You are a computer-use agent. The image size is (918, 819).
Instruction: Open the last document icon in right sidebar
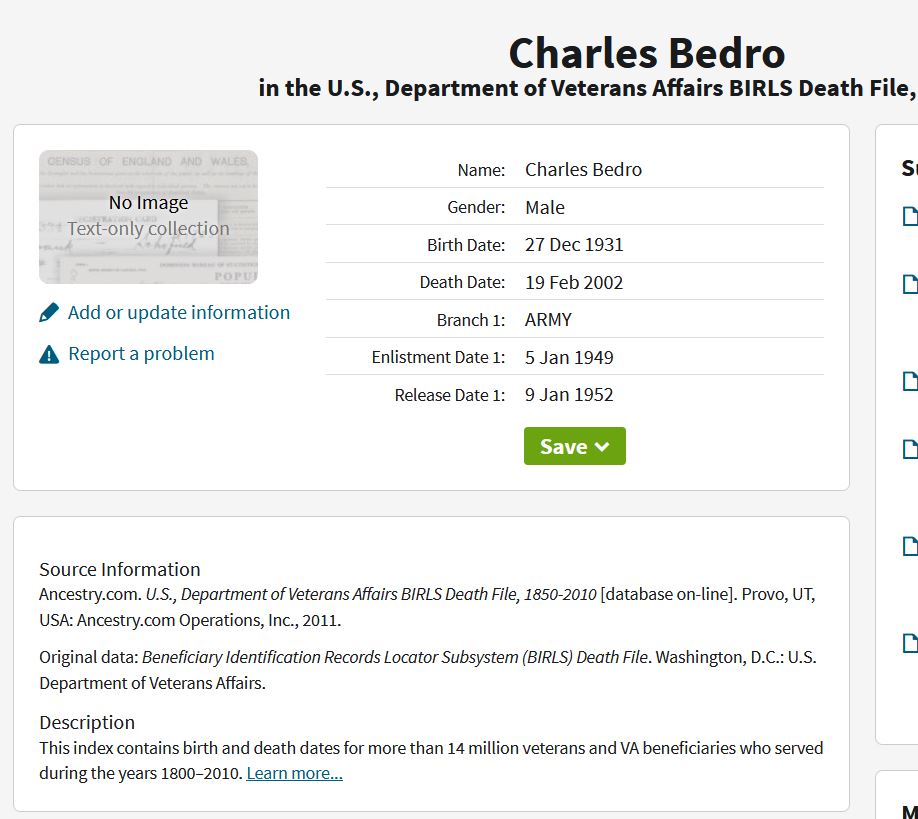910,642
